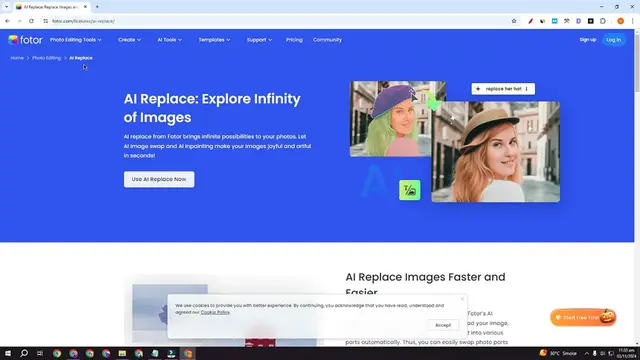
Task: Open the Chrome extensions puzzle icon
Action: tap(603, 21)
